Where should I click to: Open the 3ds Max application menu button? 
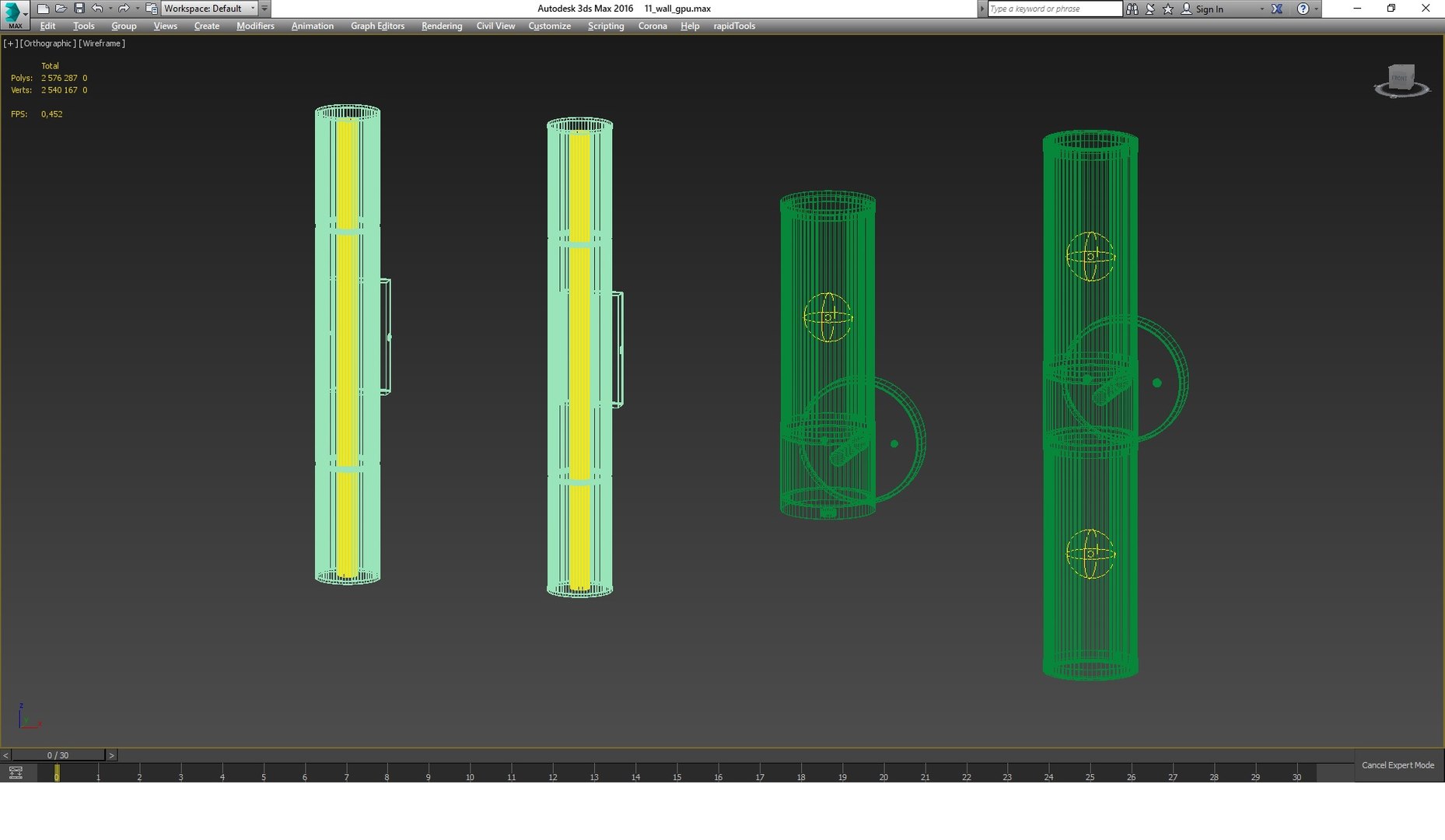15,15
